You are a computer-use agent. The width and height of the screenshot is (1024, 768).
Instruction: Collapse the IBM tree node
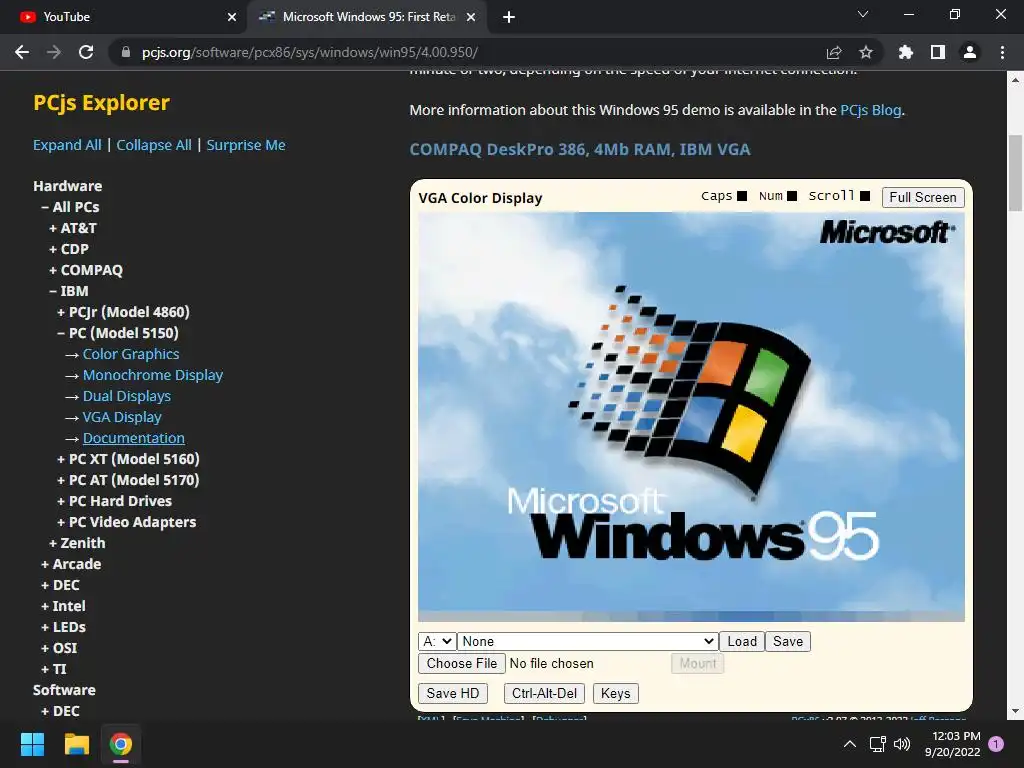tap(69, 291)
